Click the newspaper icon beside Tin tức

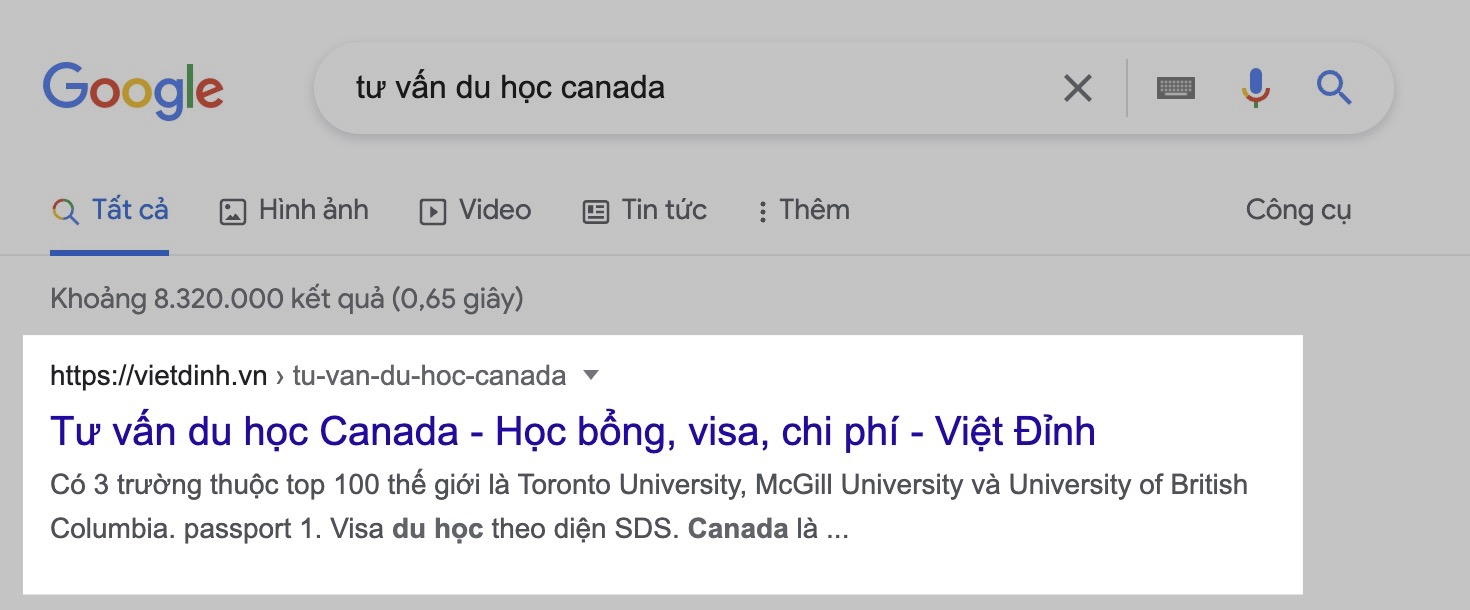pyautogui.click(x=595, y=212)
